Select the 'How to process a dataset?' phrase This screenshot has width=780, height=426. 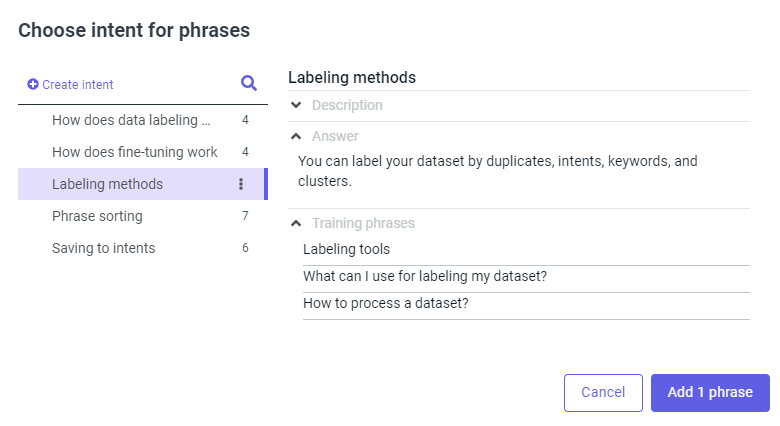tap(385, 303)
